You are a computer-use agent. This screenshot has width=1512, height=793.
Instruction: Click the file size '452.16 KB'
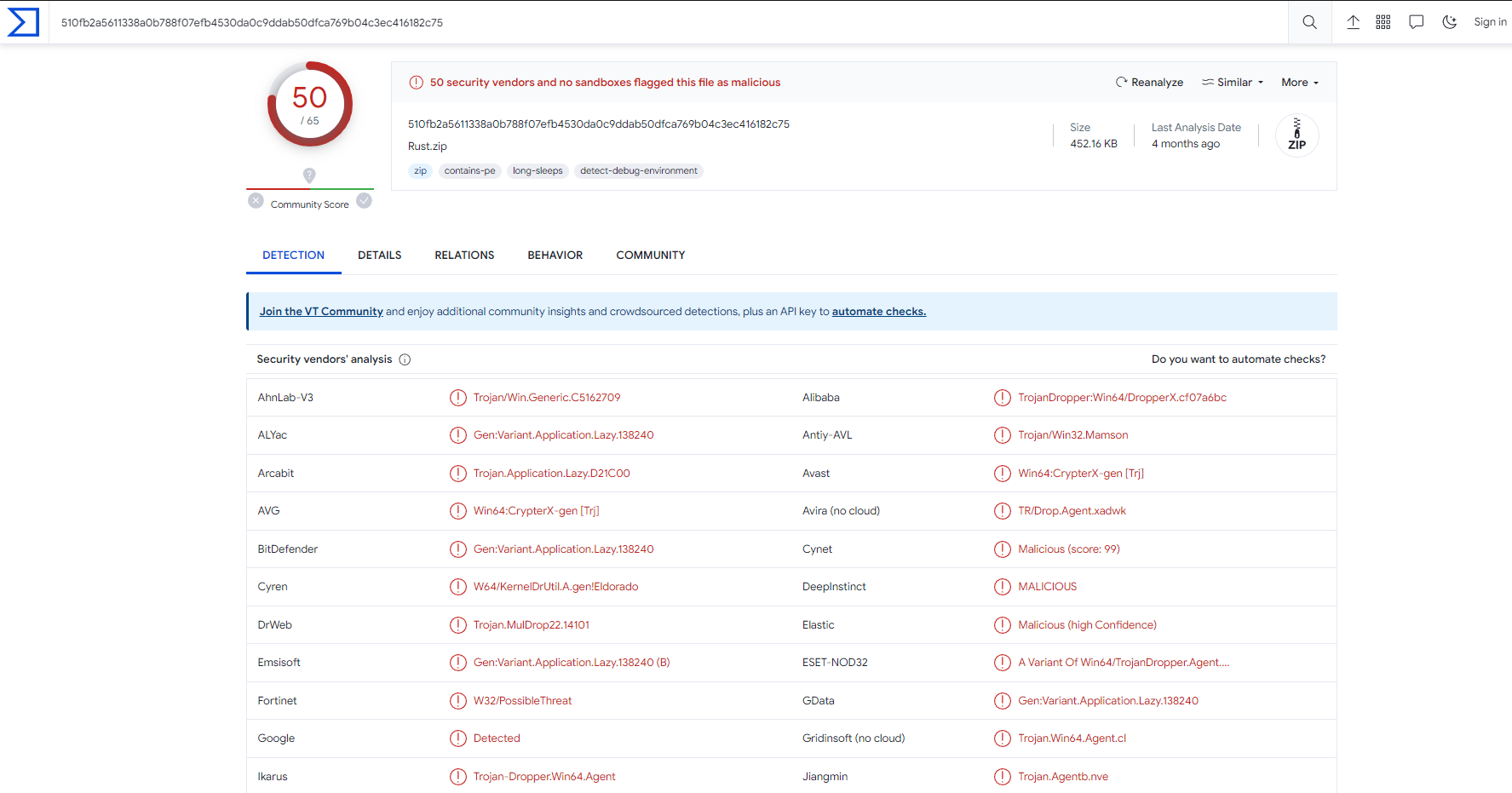pyautogui.click(x=1094, y=144)
